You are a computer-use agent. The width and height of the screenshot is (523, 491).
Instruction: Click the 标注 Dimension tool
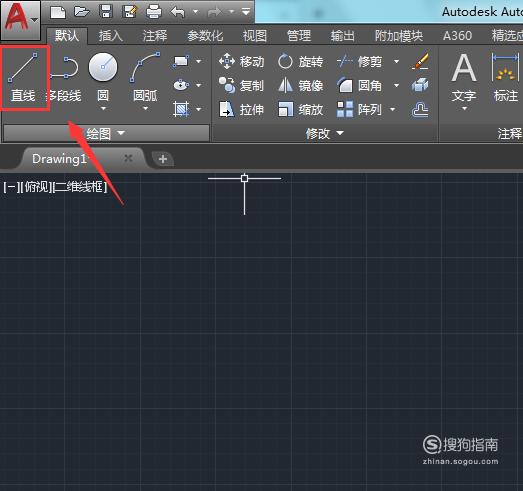coord(506,78)
